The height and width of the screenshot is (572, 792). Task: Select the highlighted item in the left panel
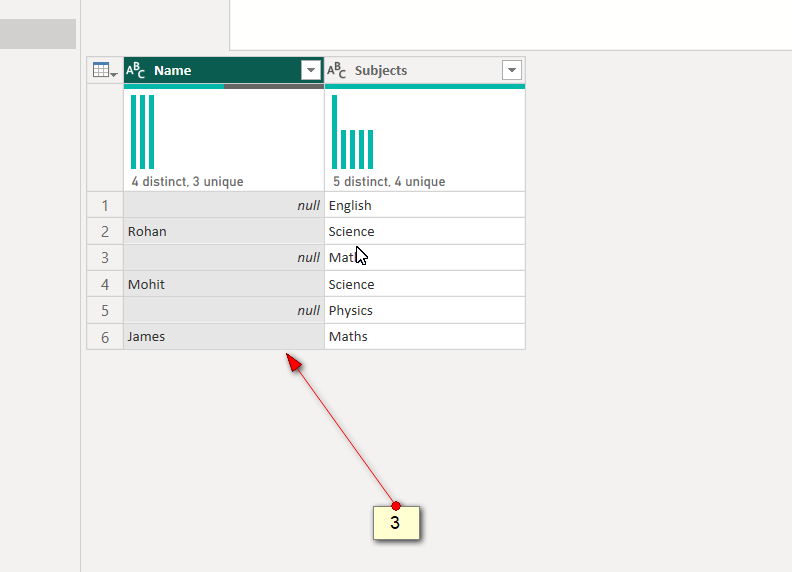tap(38, 34)
